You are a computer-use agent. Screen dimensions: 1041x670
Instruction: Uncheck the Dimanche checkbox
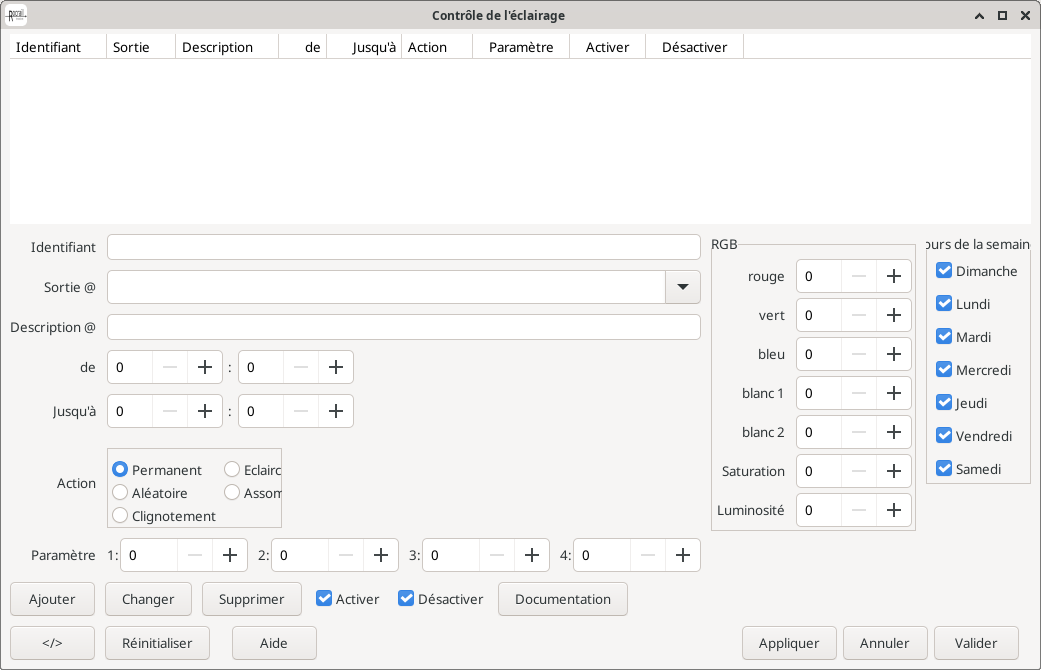point(944,271)
